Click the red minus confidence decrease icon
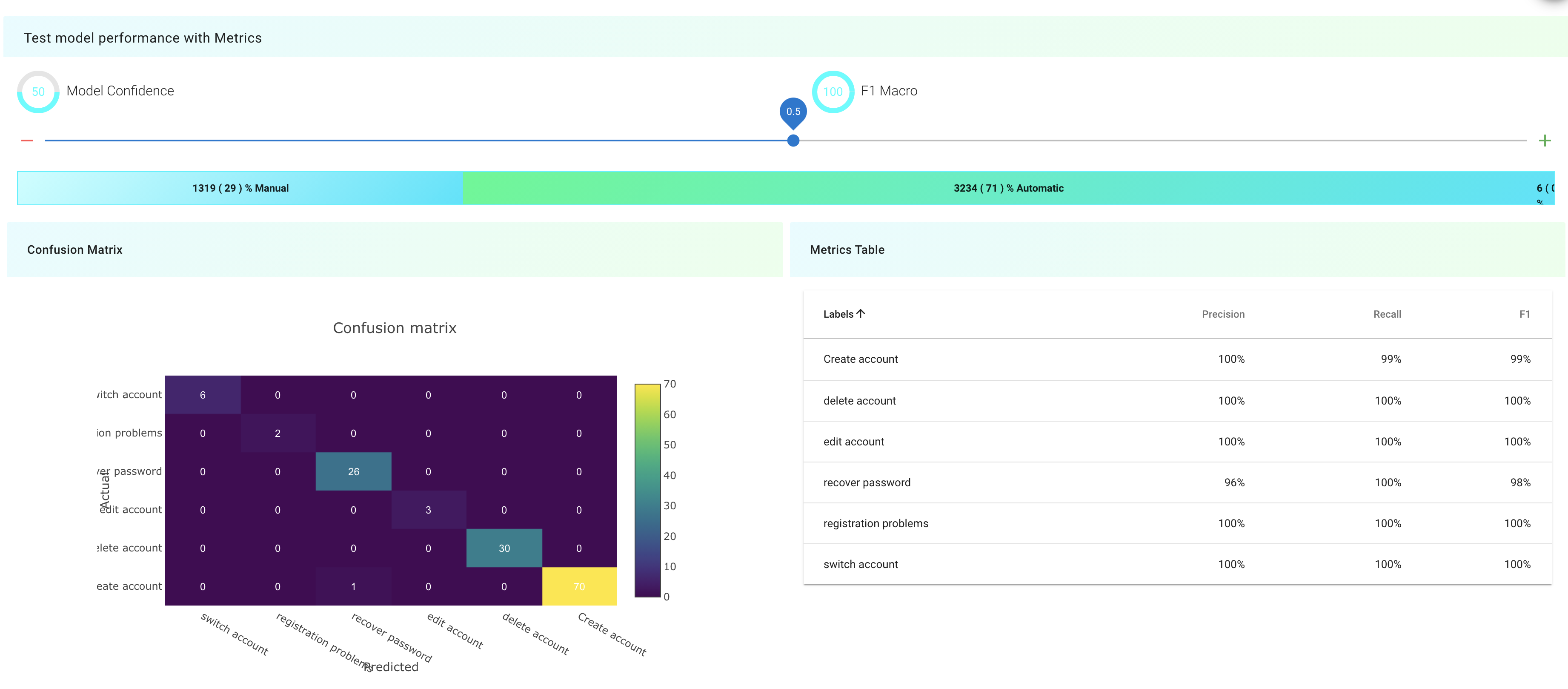Viewport: 1568px width, 689px height. pyautogui.click(x=27, y=141)
